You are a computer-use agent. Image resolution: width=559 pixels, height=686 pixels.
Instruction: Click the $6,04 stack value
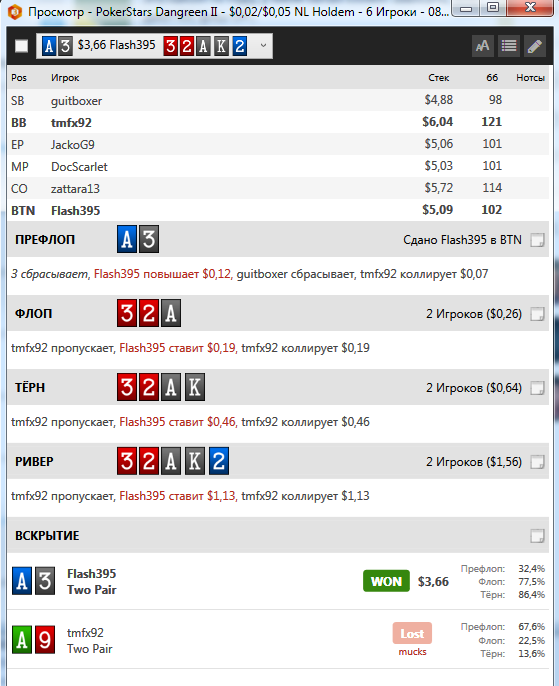(437, 122)
